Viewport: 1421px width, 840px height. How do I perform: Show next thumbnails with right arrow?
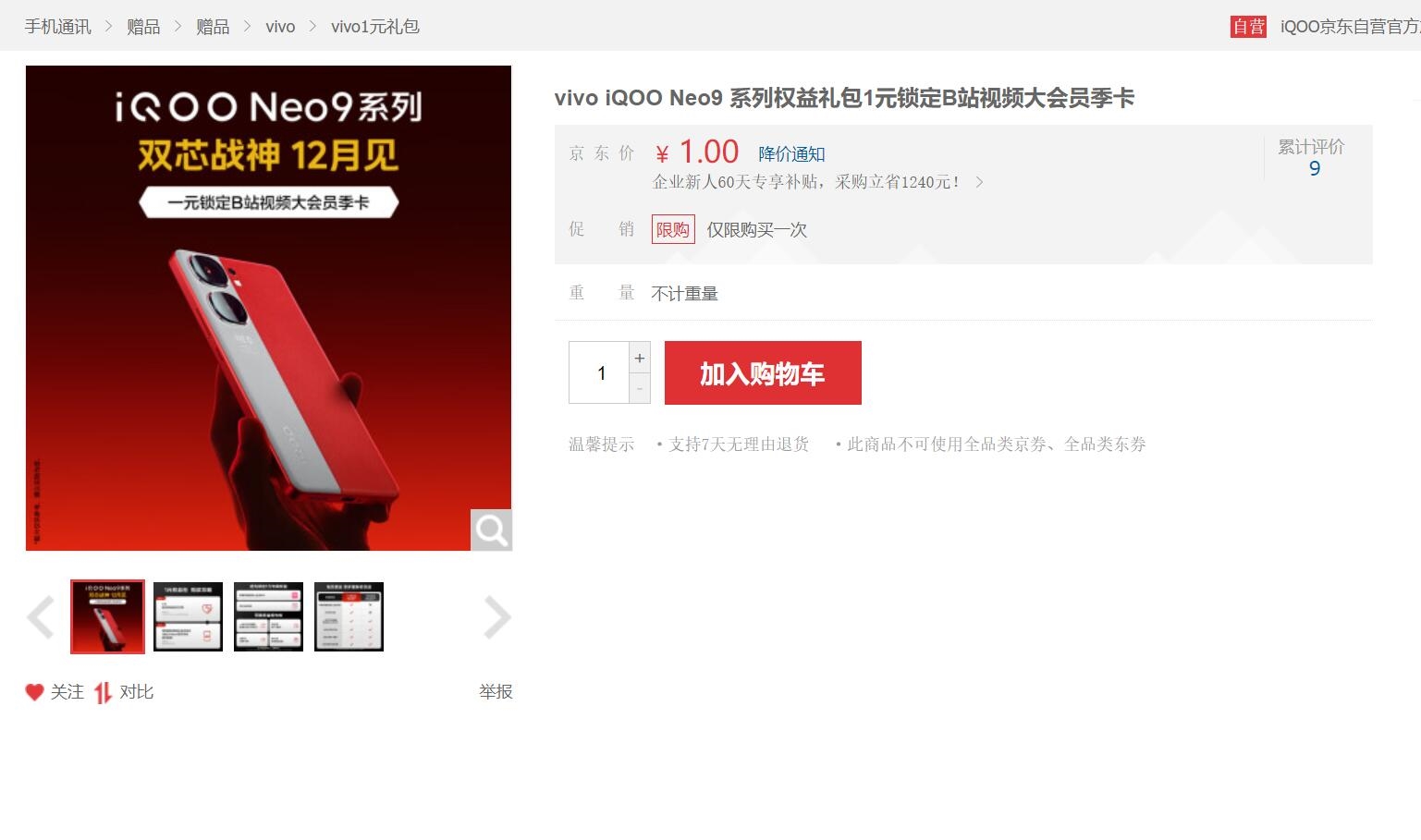(496, 618)
